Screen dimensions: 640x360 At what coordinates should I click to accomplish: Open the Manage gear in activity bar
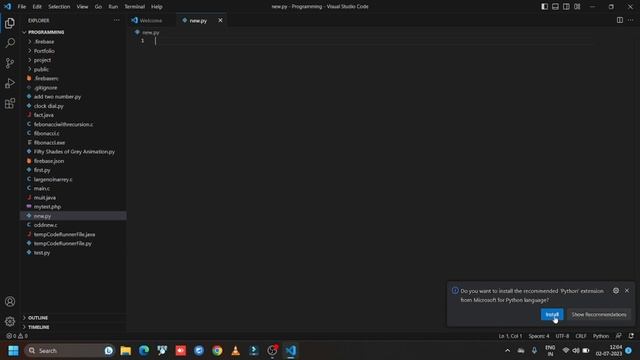pos(10,322)
